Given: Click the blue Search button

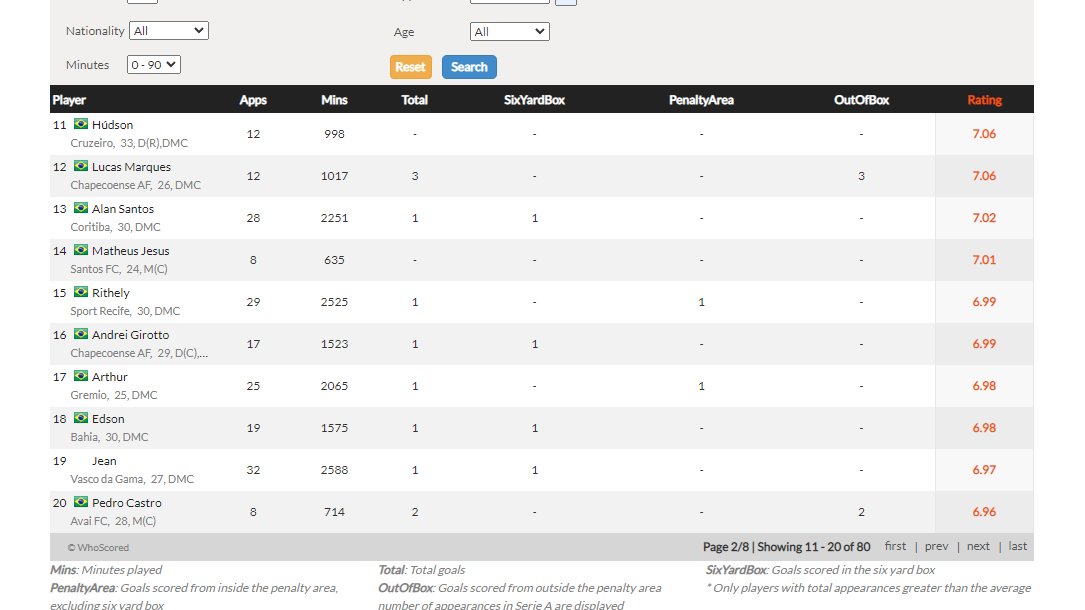Looking at the screenshot, I should (469, 67).
